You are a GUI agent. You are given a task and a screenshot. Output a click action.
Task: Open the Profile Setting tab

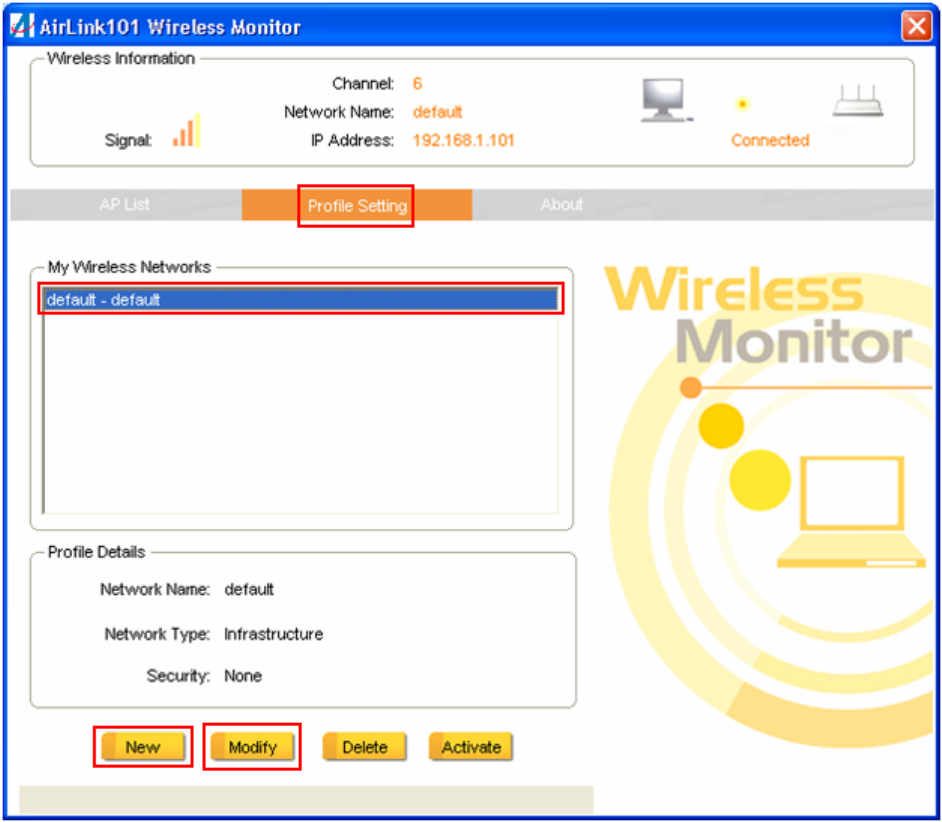coord(357,206)
